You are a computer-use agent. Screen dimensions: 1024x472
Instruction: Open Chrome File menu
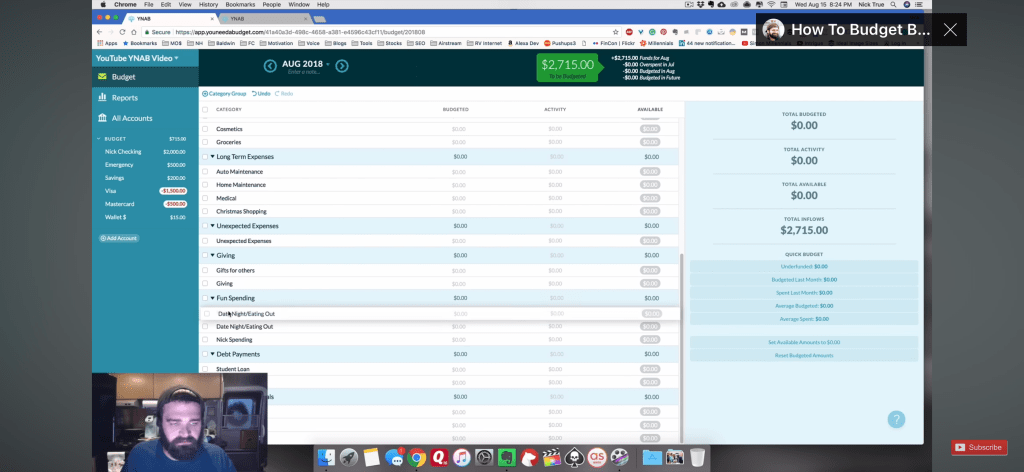coord(149,5)
